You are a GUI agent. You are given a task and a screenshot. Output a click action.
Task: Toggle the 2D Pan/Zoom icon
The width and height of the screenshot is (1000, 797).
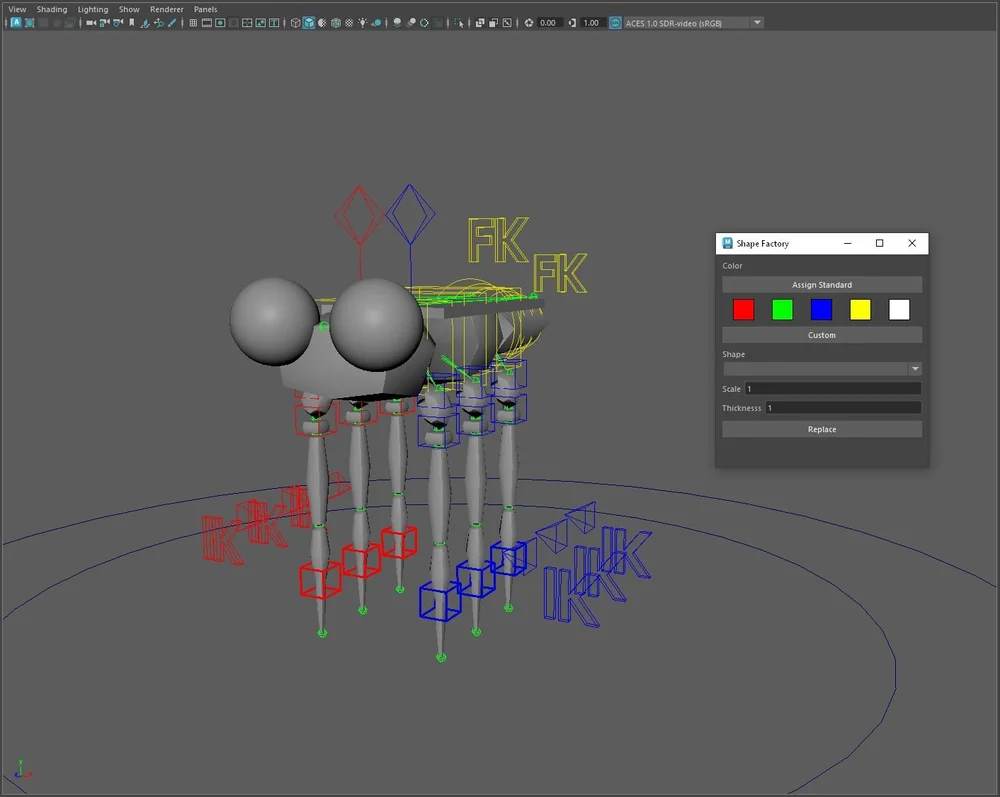tap(159, 23)
